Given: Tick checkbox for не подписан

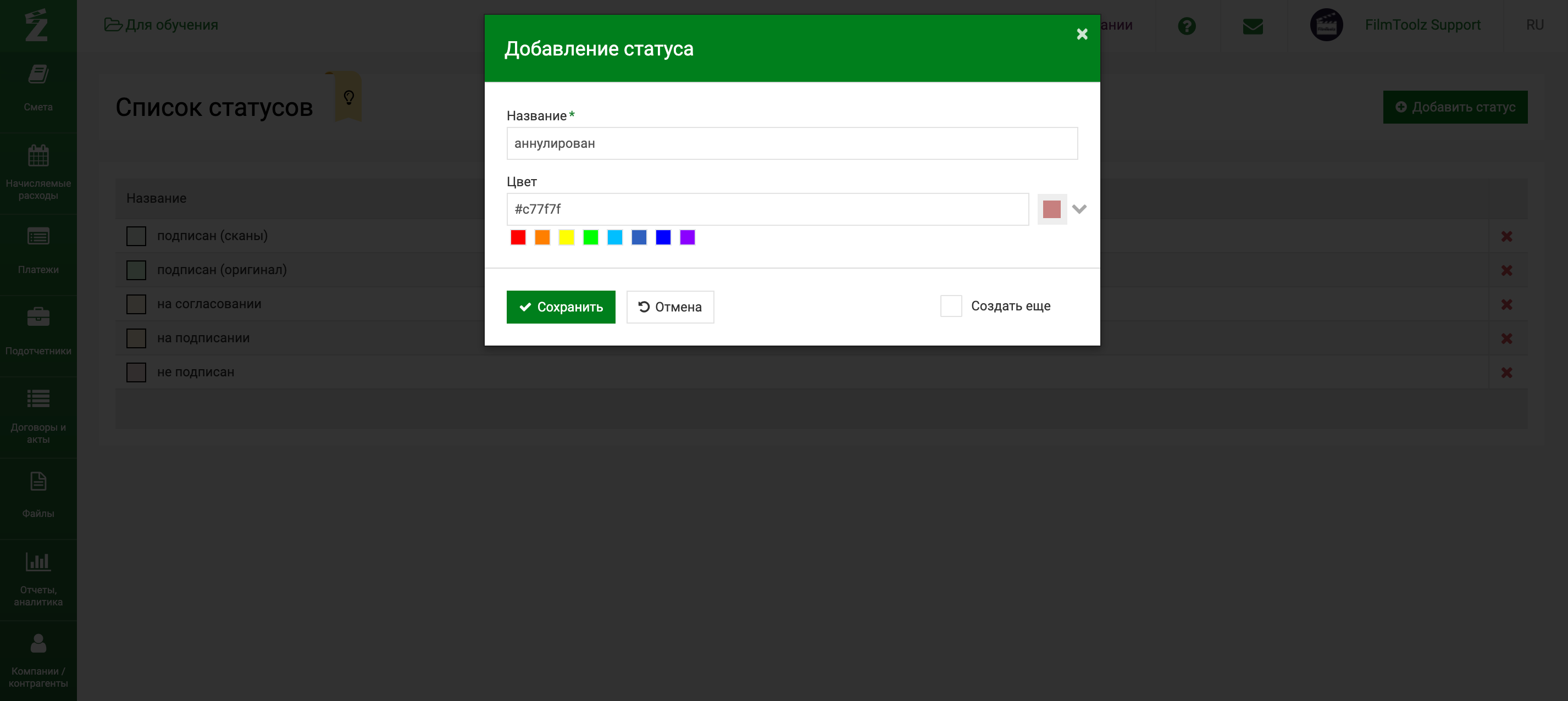Looking at the screenshot, I should (x=136, y=372).
